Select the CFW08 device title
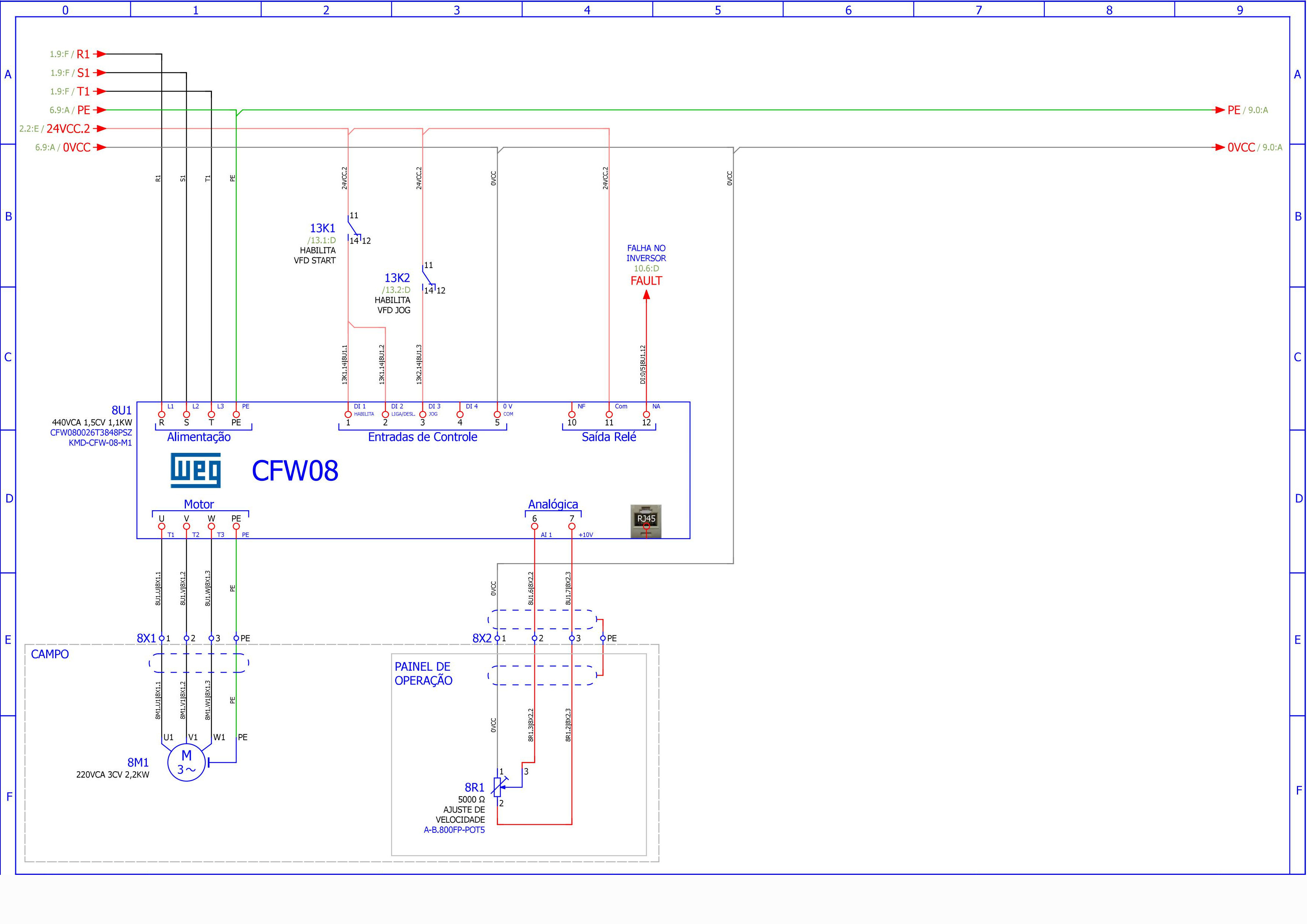This screenshot has width=1307, height=924. [x=295, y=470]
